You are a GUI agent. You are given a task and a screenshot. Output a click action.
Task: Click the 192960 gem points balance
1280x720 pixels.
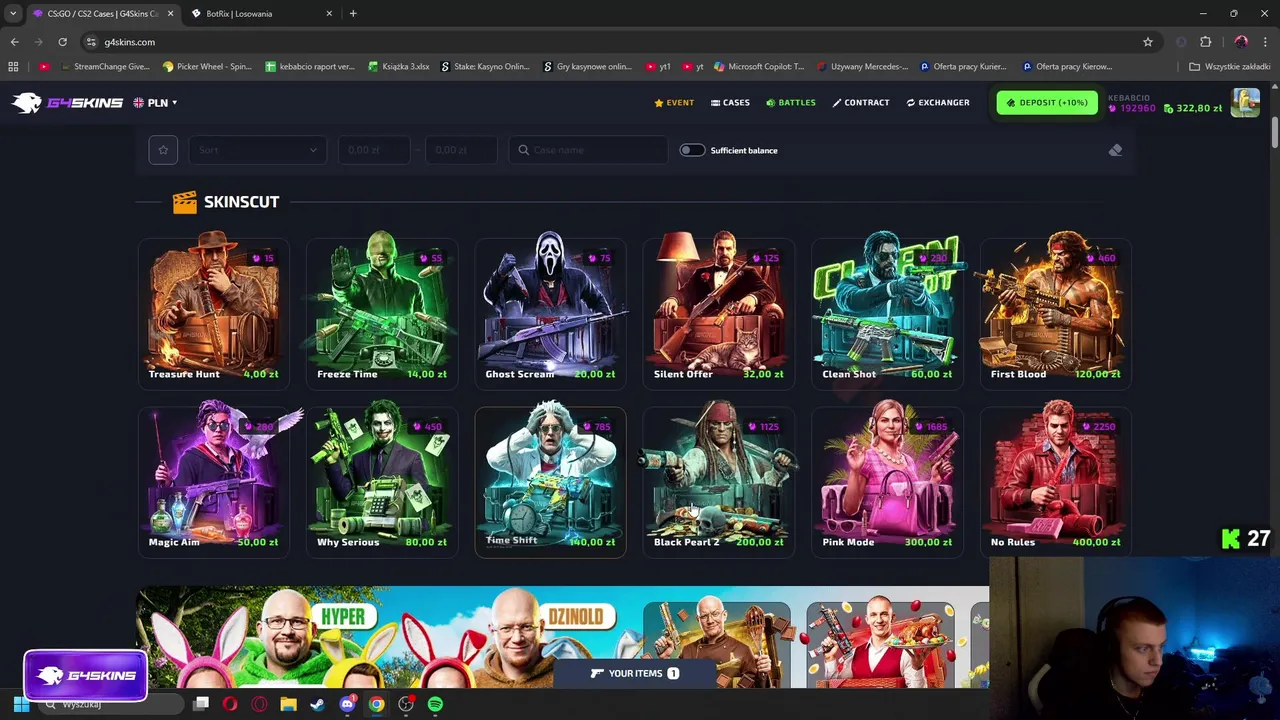1131,108
